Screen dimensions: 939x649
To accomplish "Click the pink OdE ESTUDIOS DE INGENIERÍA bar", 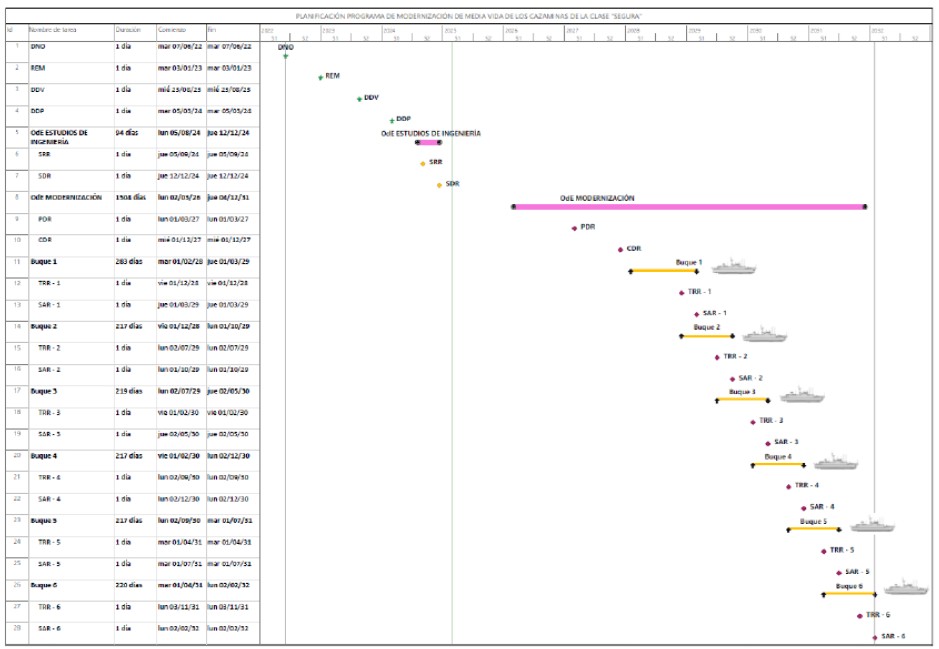I will (x=429, y=142).
